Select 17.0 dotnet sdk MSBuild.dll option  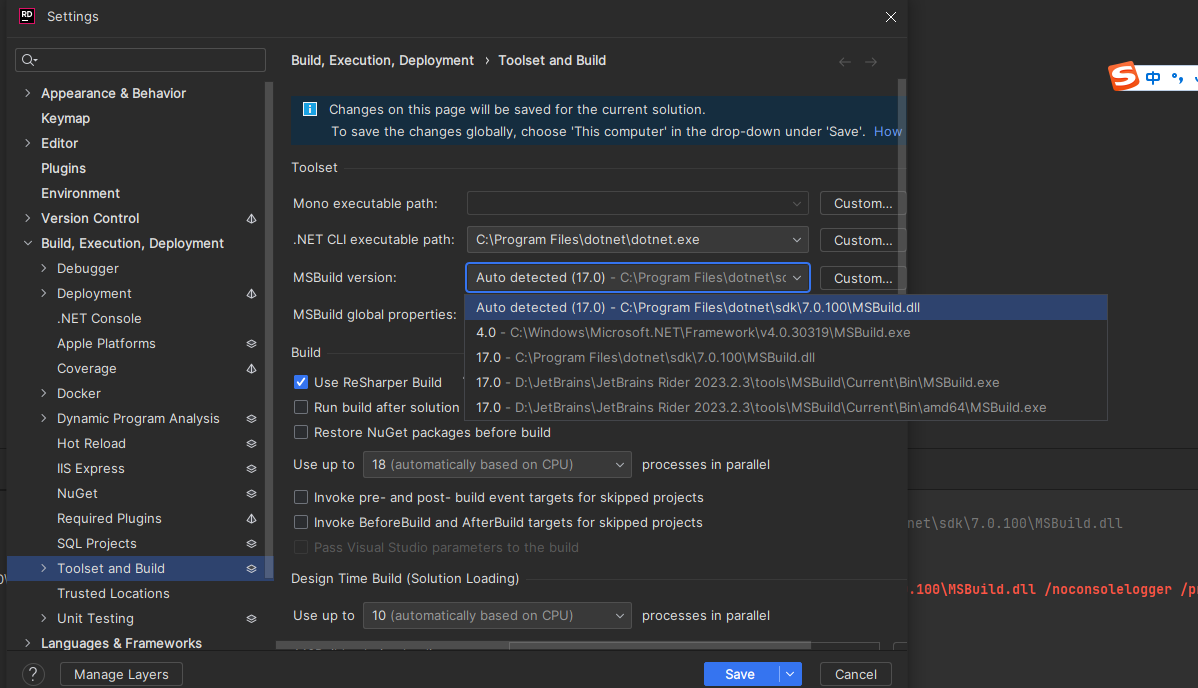tap(786, 358)
